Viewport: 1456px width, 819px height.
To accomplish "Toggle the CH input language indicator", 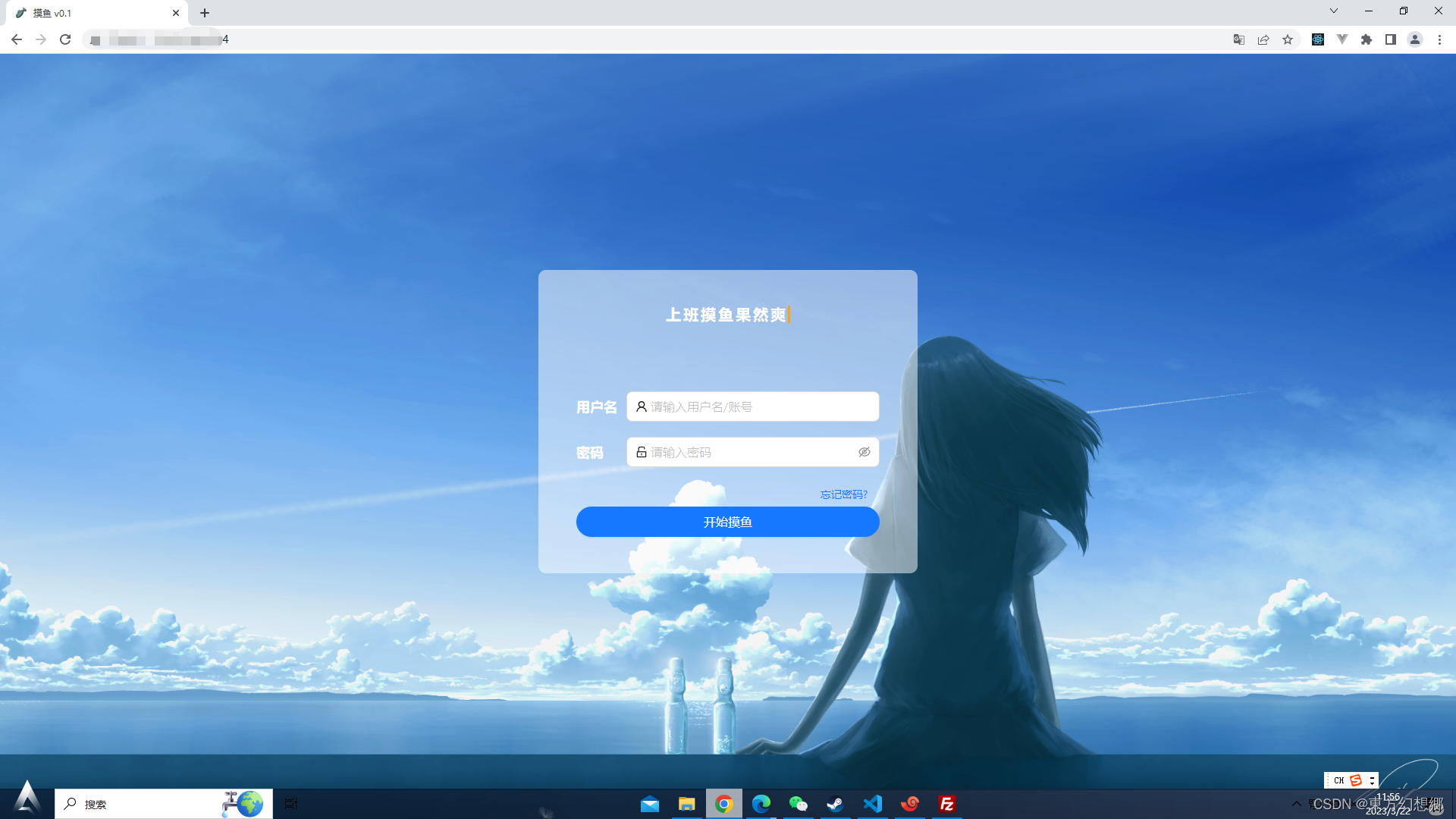I will pyautogui.click(x=1338, y=780).
